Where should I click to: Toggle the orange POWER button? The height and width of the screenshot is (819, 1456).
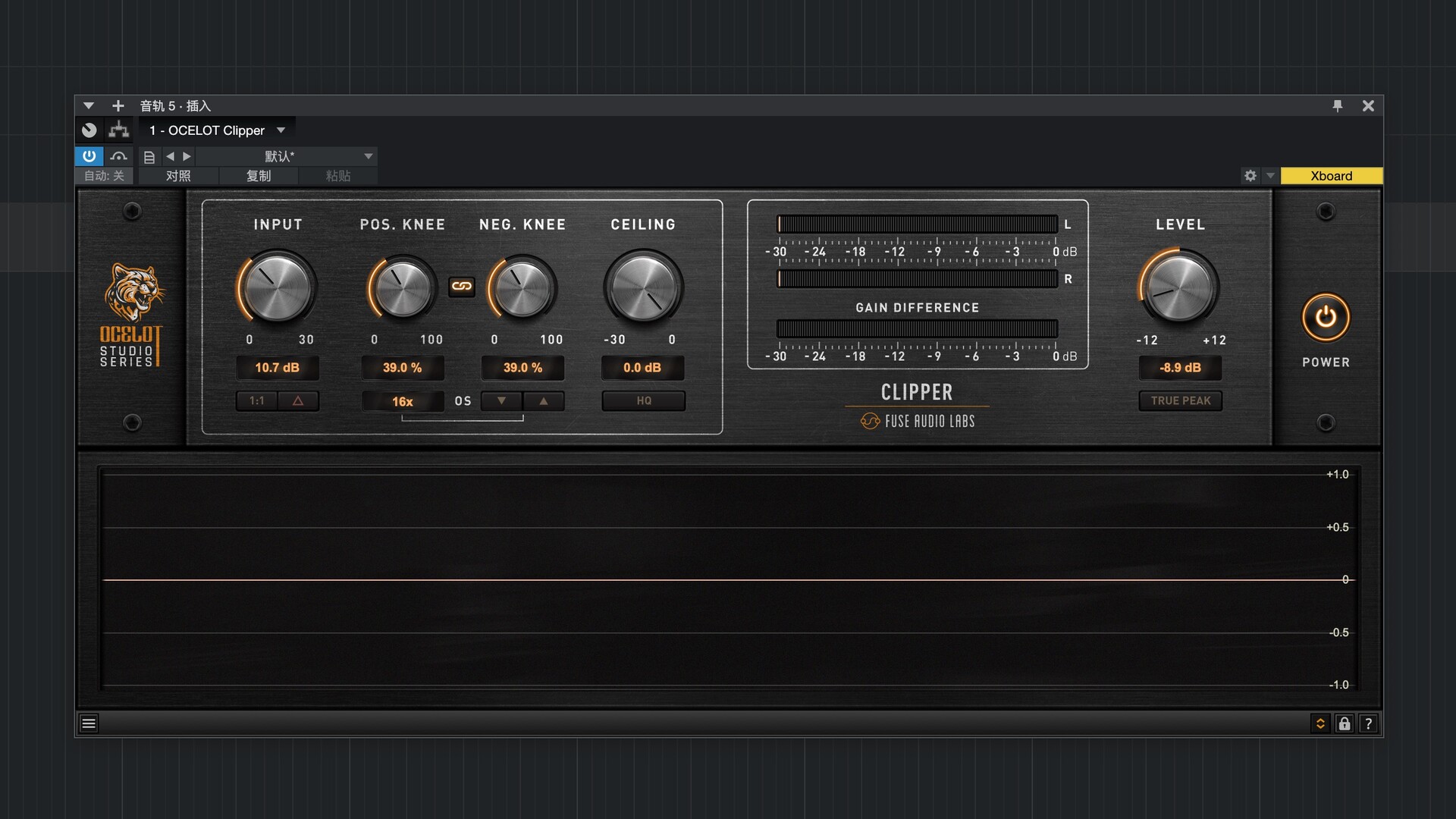tap(1326, 317)
